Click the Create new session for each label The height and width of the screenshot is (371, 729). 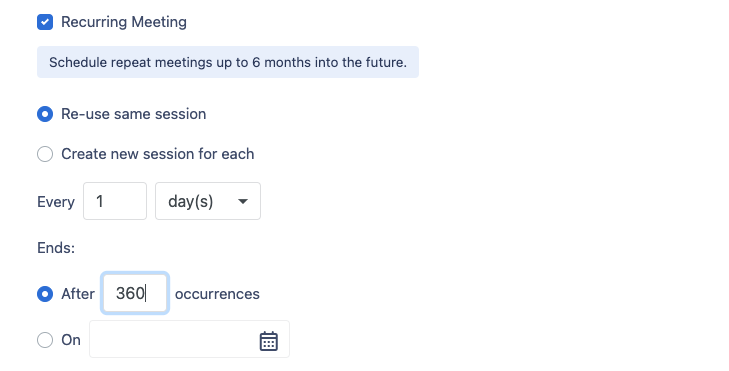point(158,154)
